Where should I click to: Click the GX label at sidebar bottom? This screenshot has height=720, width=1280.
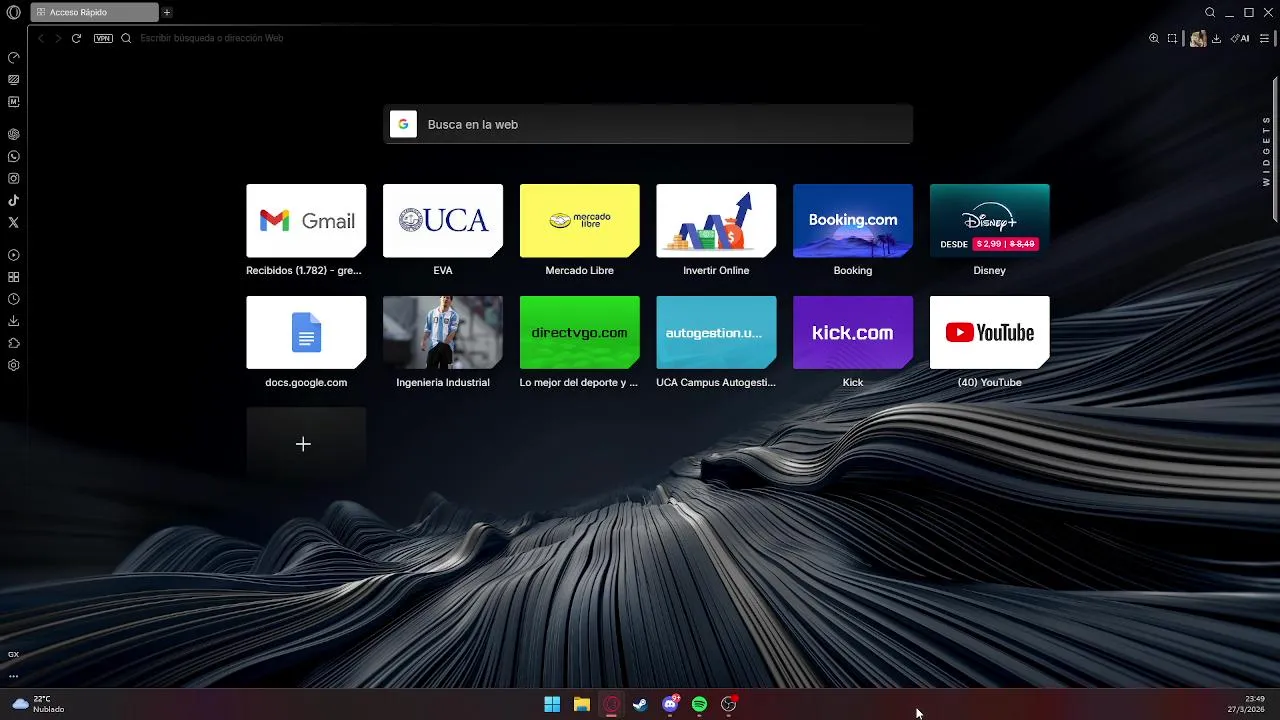[13, 654]
